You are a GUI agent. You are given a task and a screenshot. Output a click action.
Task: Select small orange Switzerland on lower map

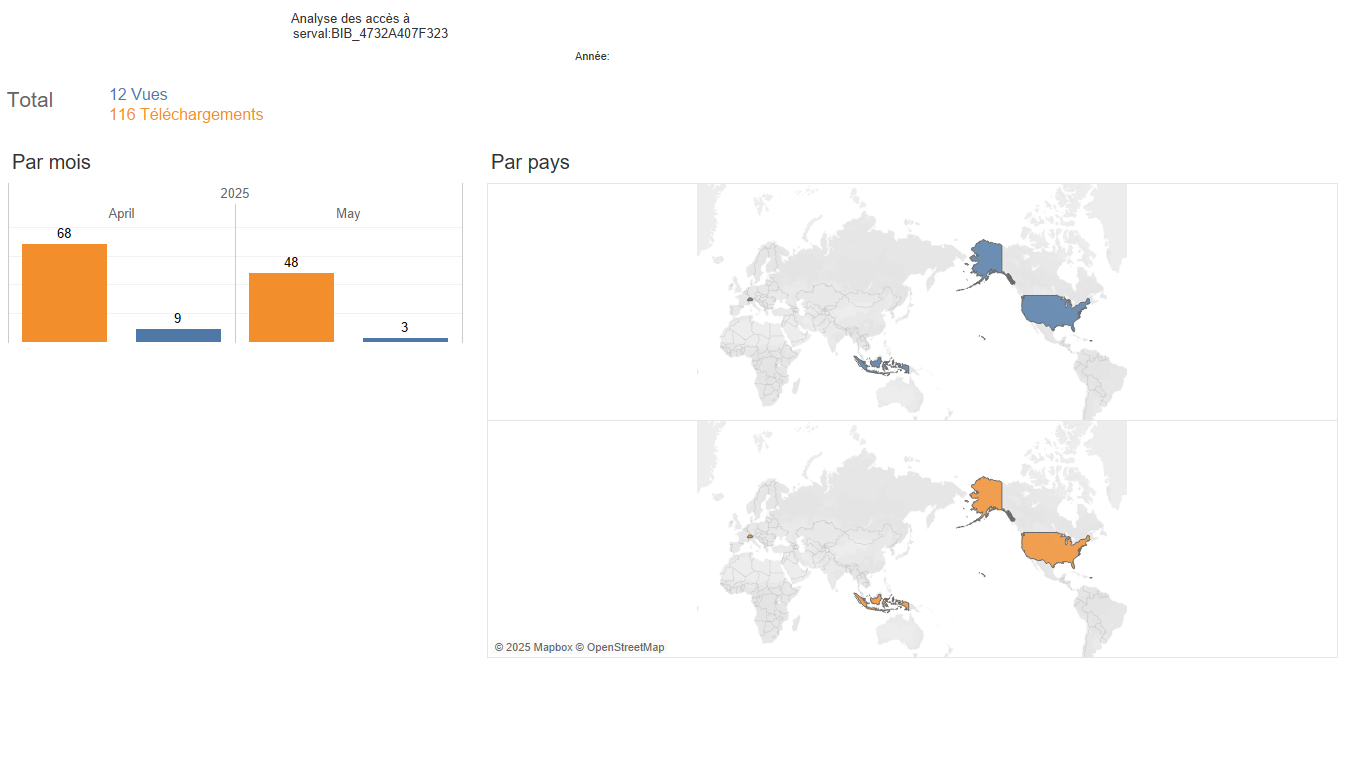point(749,535)
